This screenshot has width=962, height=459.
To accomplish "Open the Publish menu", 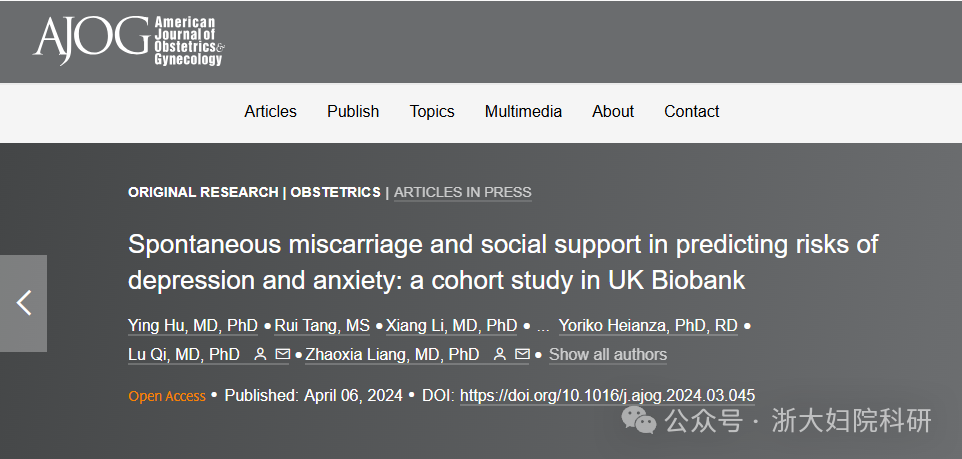I will click(353, 111).
